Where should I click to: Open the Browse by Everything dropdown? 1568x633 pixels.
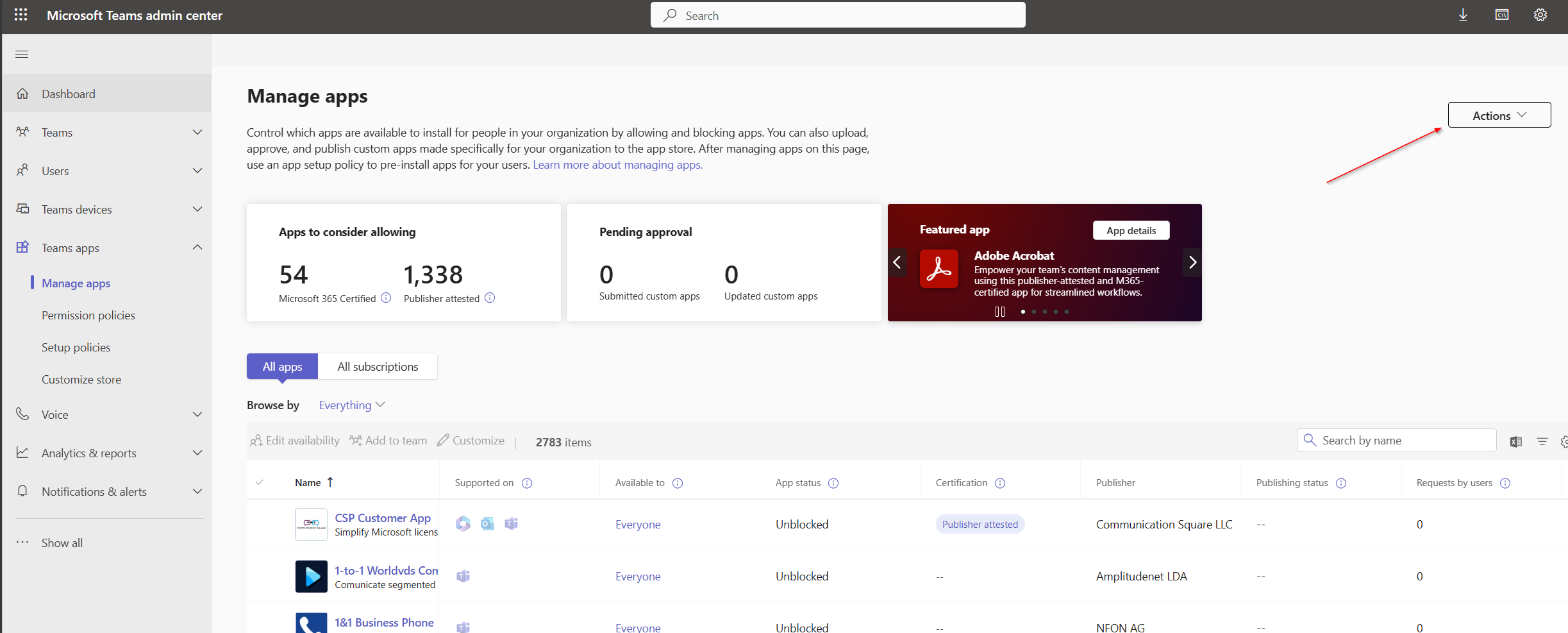[352, 405]
